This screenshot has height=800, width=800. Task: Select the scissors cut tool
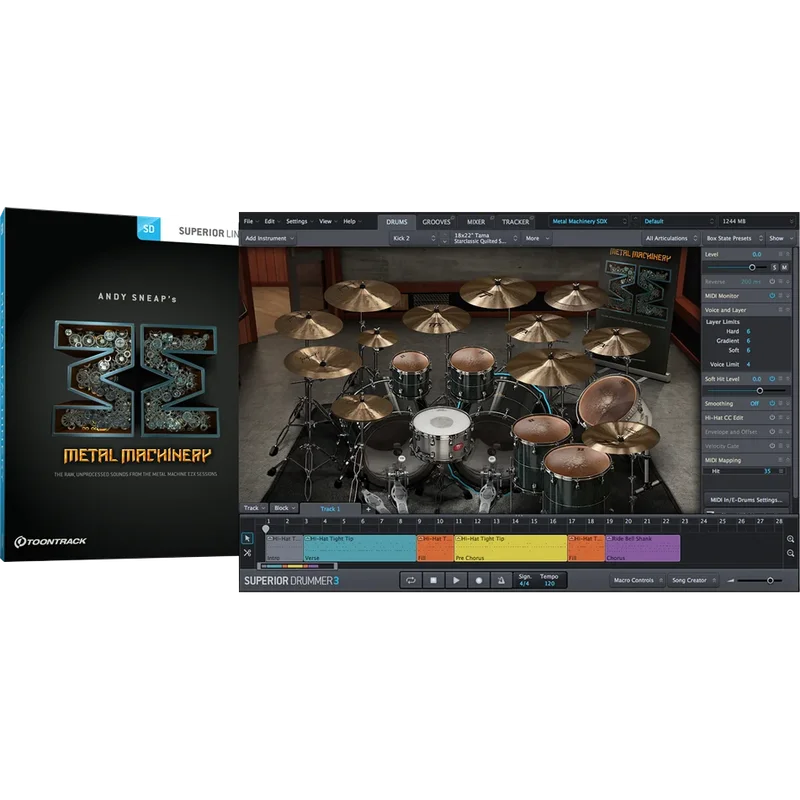247,554
